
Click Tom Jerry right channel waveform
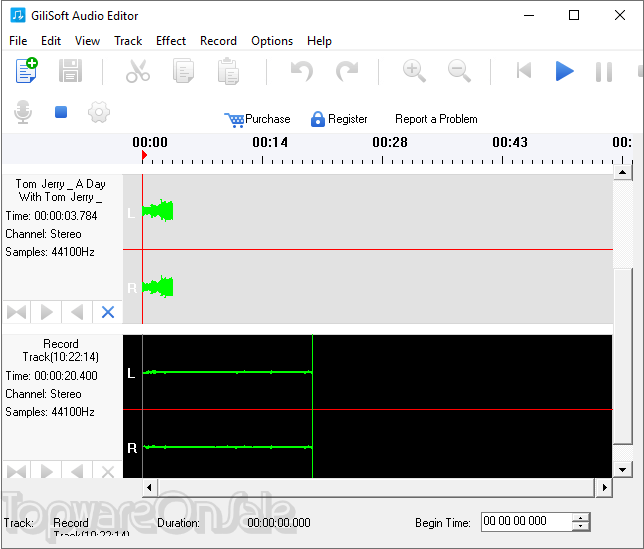(158, 286)
